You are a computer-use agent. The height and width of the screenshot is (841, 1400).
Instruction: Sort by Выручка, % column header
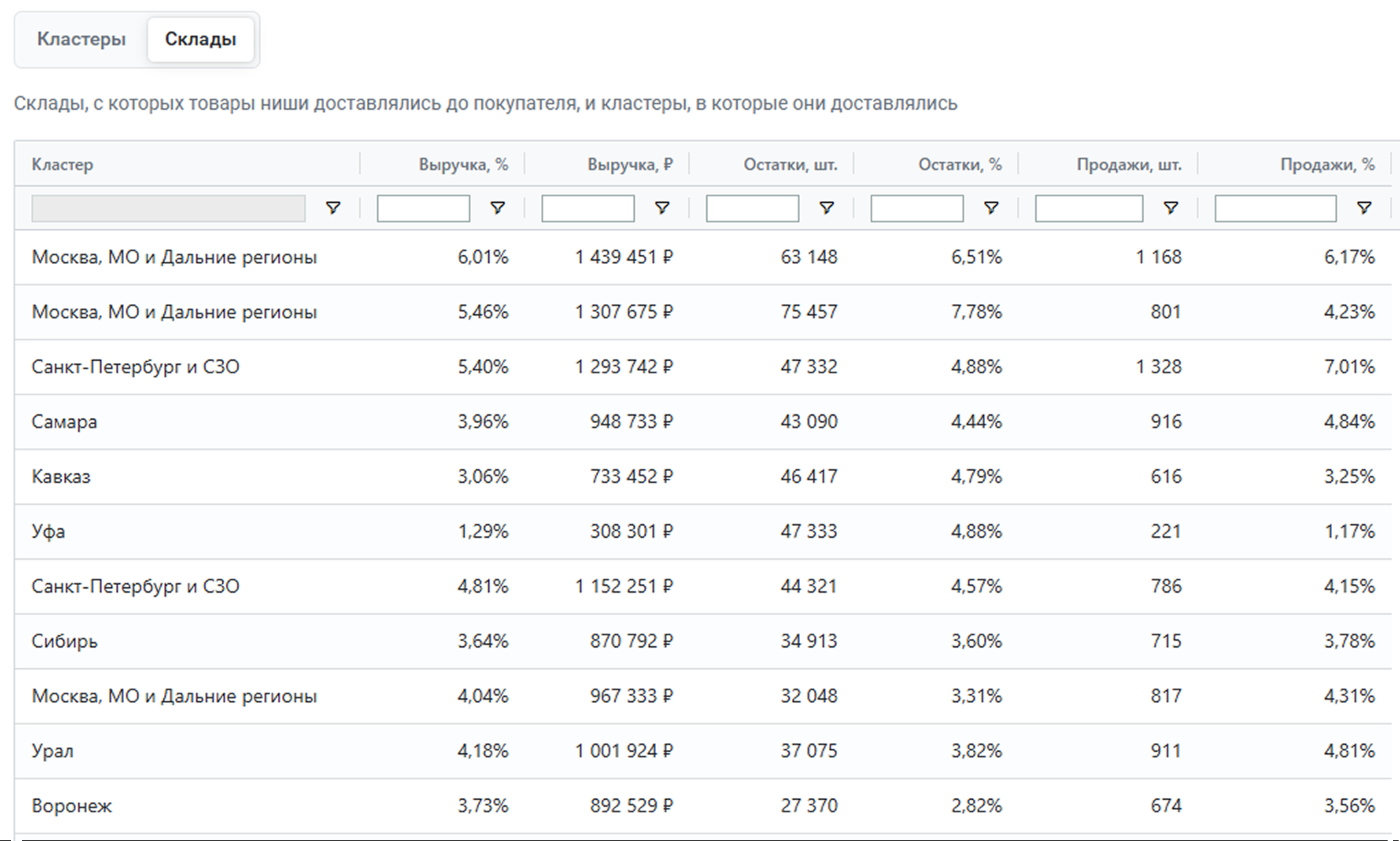point(463,165)
